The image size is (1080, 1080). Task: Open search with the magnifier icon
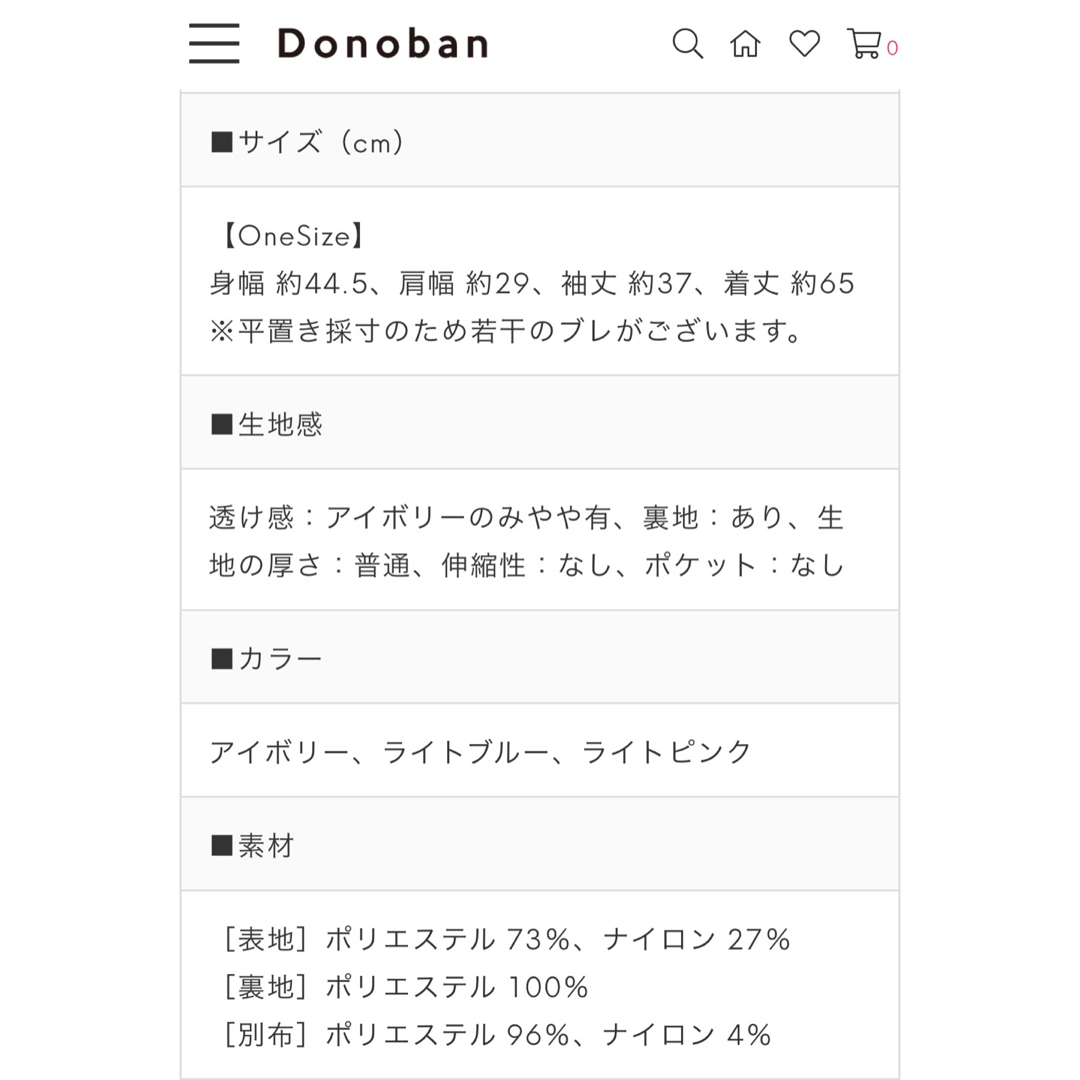pyautogui.click(x=687, y=43)
